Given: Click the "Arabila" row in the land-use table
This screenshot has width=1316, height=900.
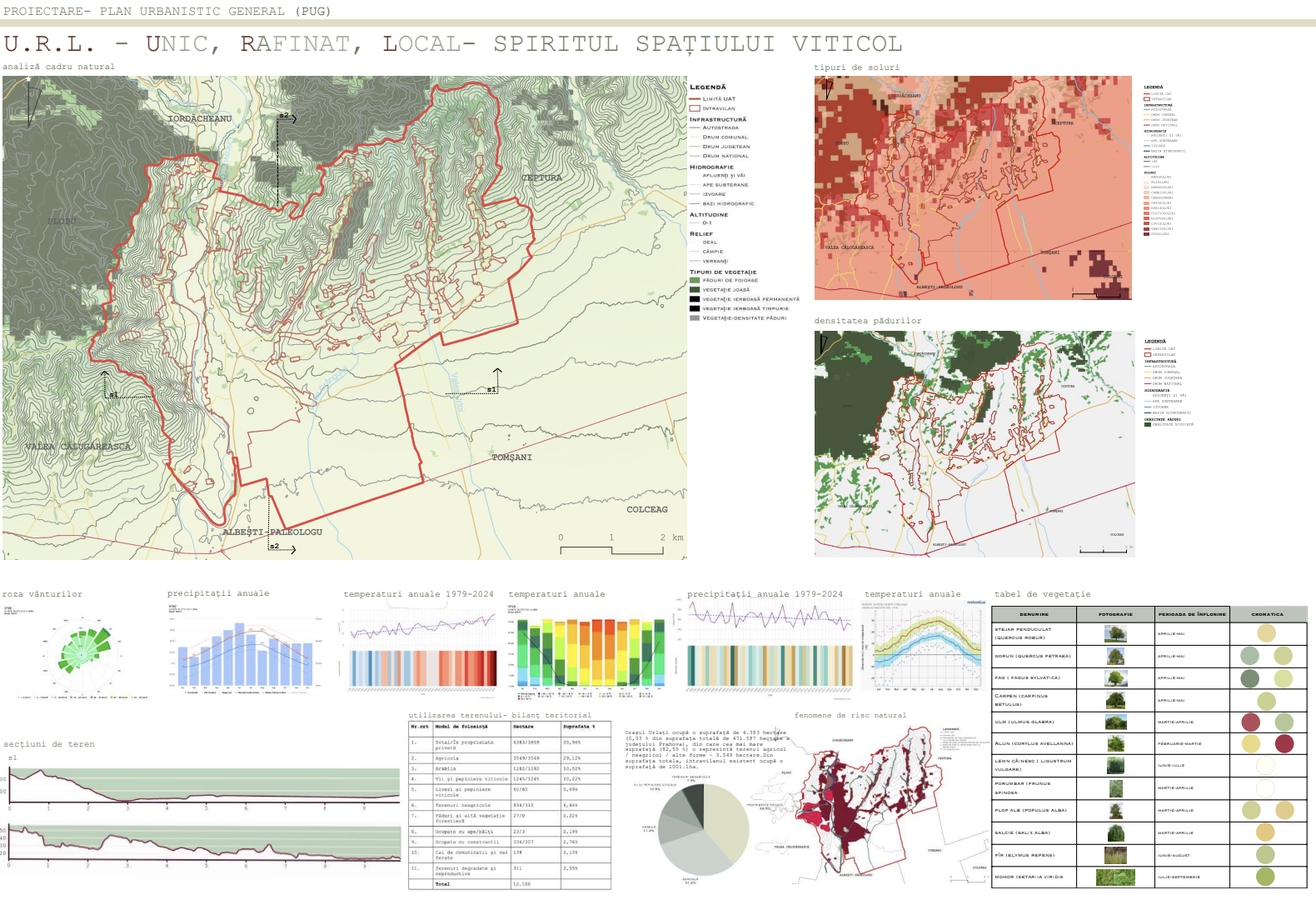Looking at the screenshot, I should 510,768.
